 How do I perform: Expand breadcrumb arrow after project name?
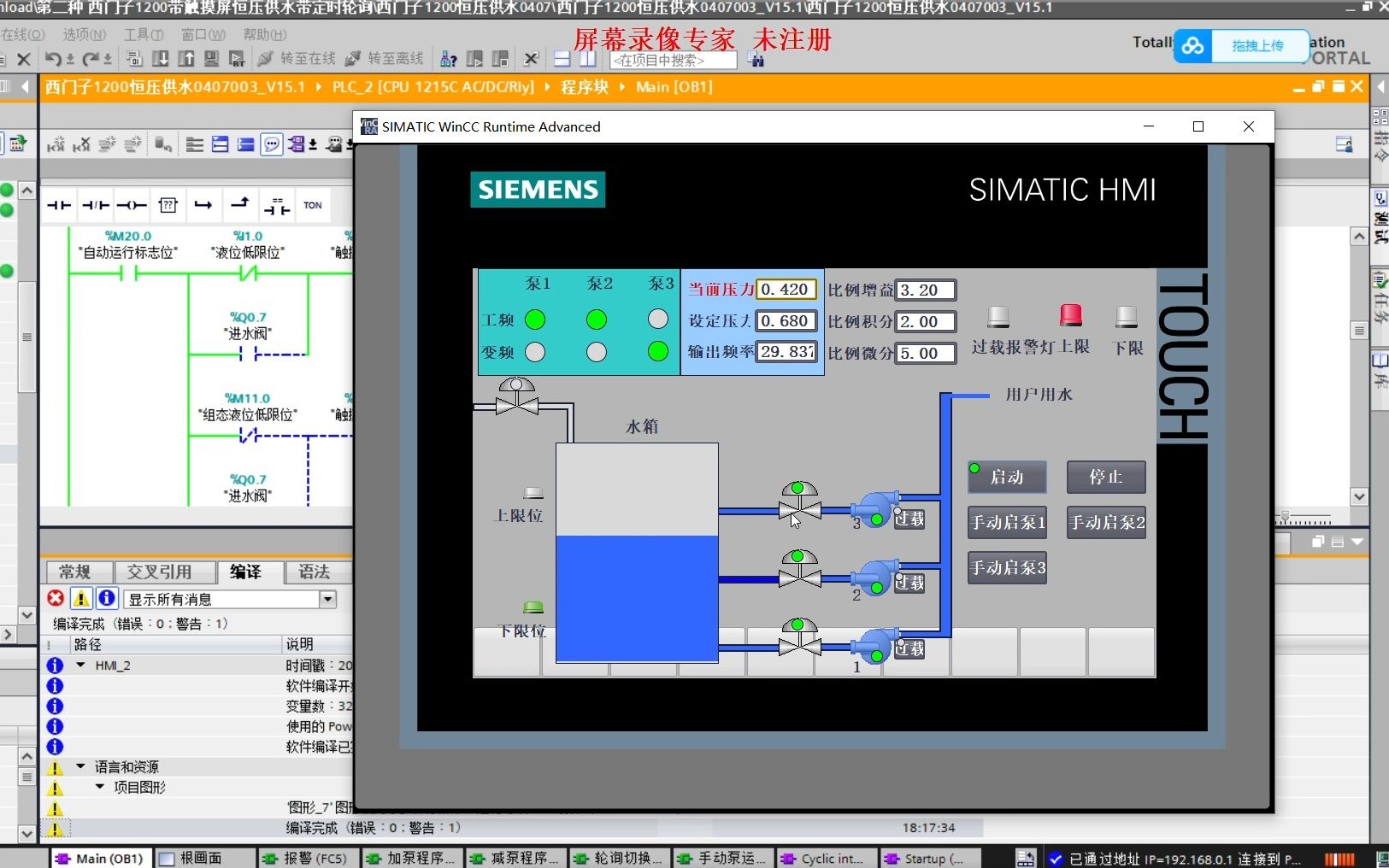click(318, 87)
